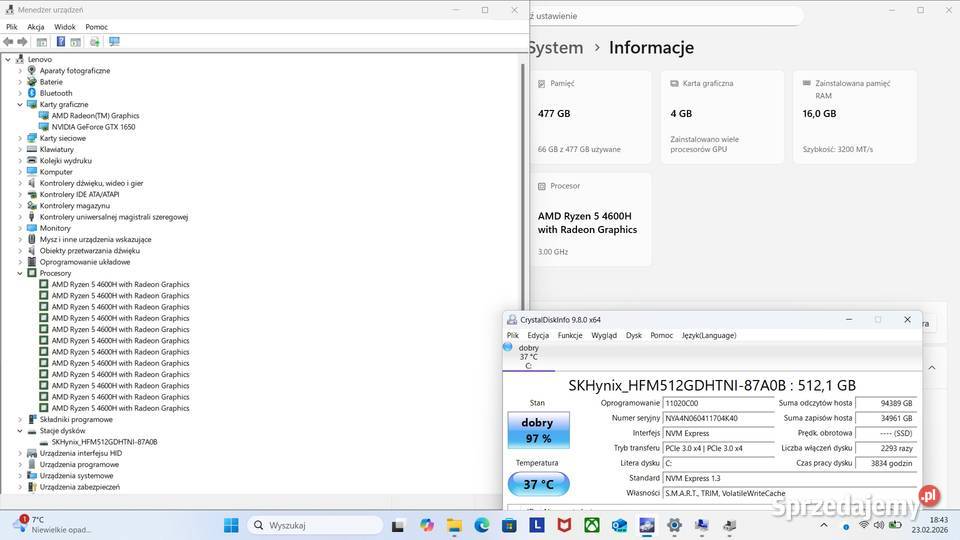Click the volume speaker icon in system tray
The height and width of the screenshot is (540, 960).
(879, 525)
